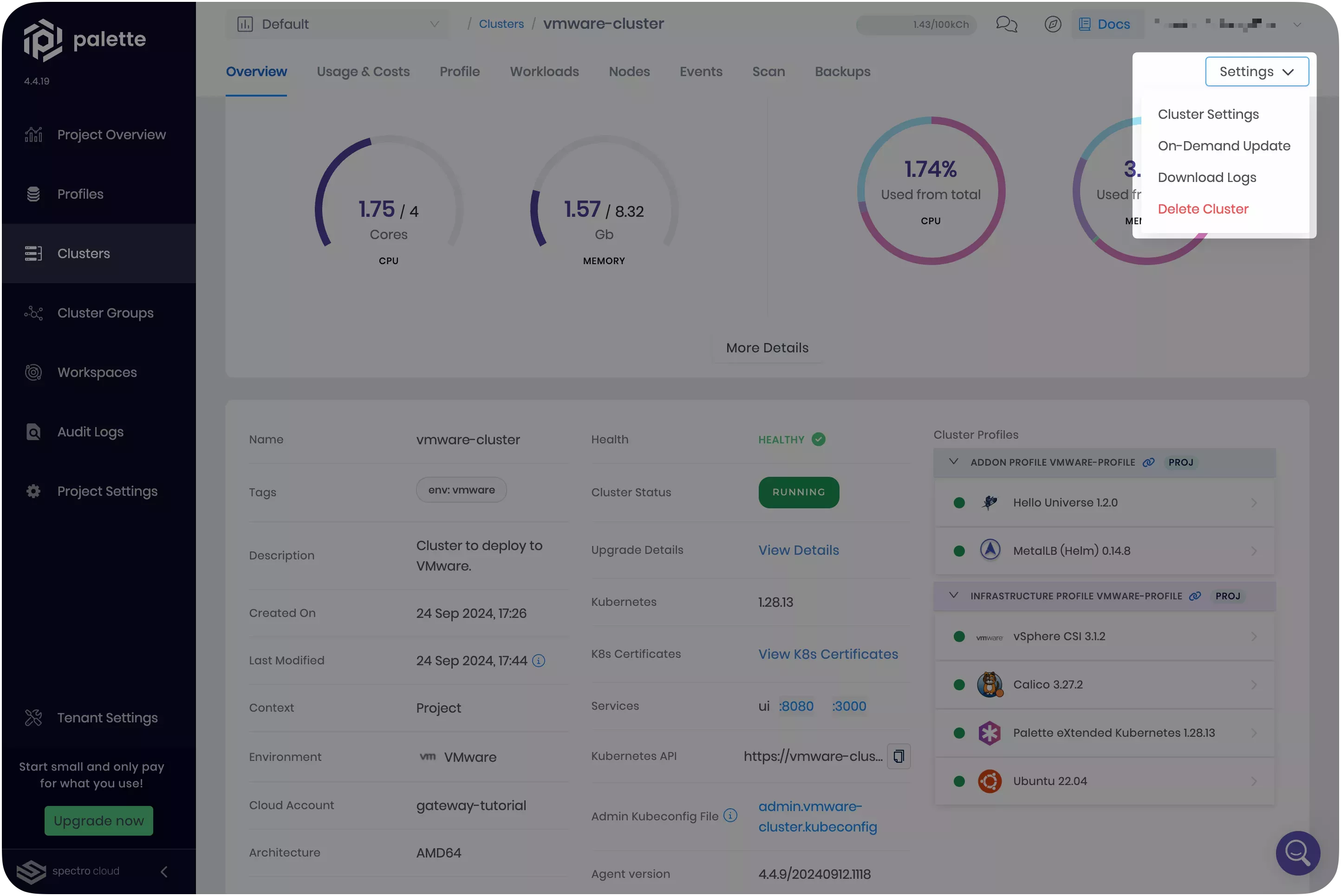
Task: Open the chat messages icon in header
Action: [x=1006, y=24]
